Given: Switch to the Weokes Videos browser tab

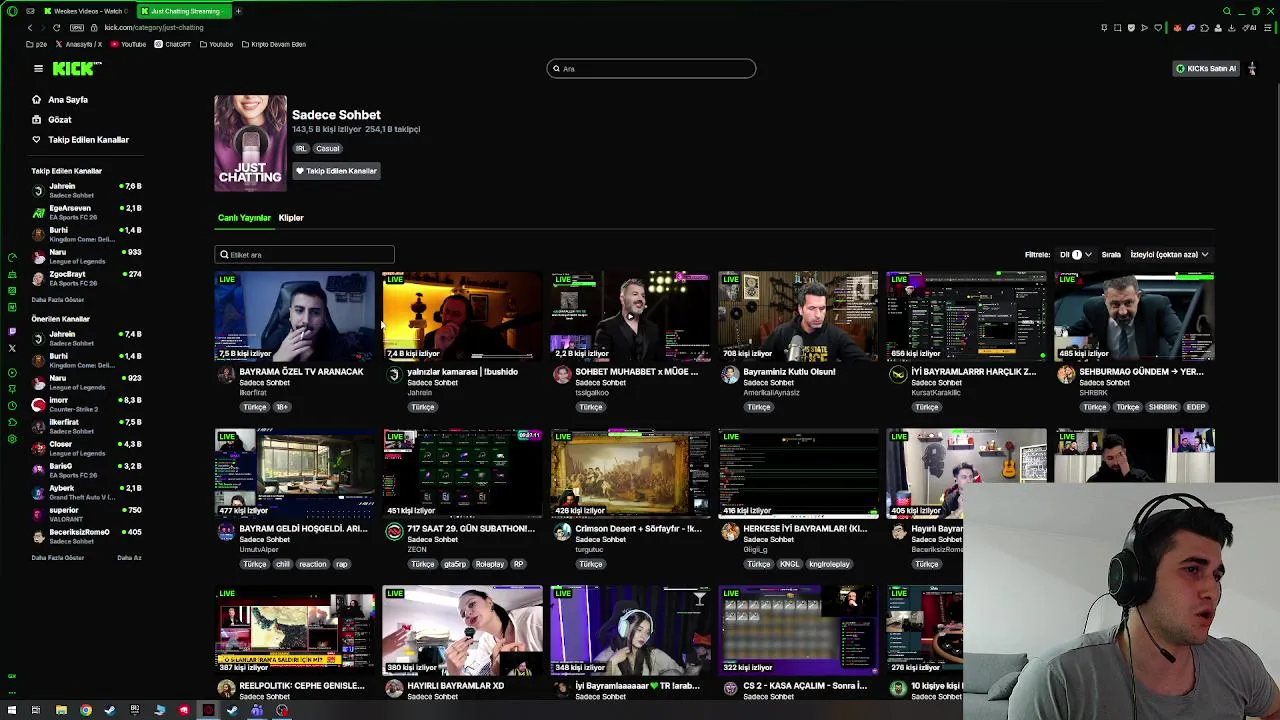Looking at the screenshot, I should tap(85, 11).
